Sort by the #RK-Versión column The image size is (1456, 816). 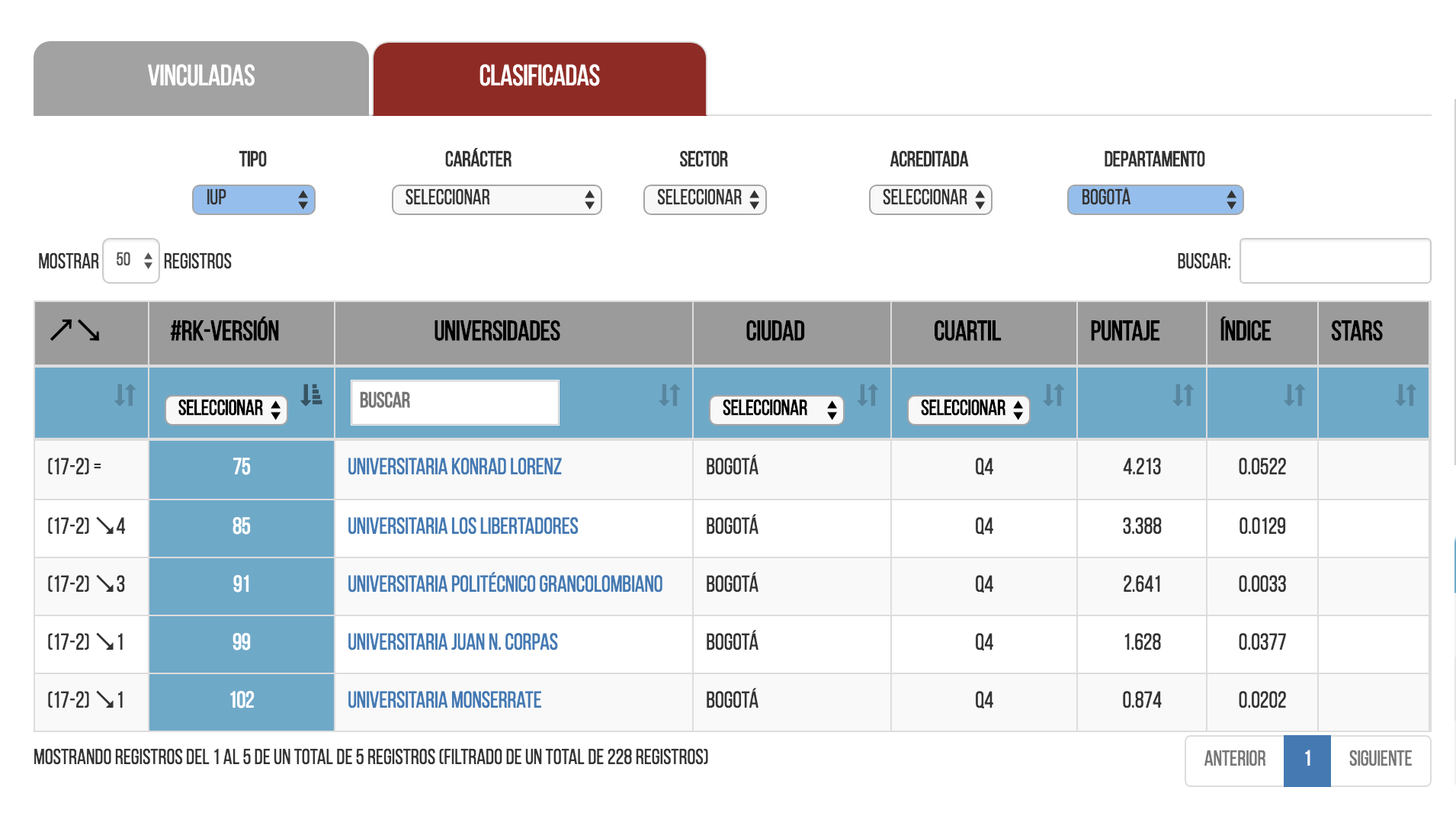click(x=311, y=394)
